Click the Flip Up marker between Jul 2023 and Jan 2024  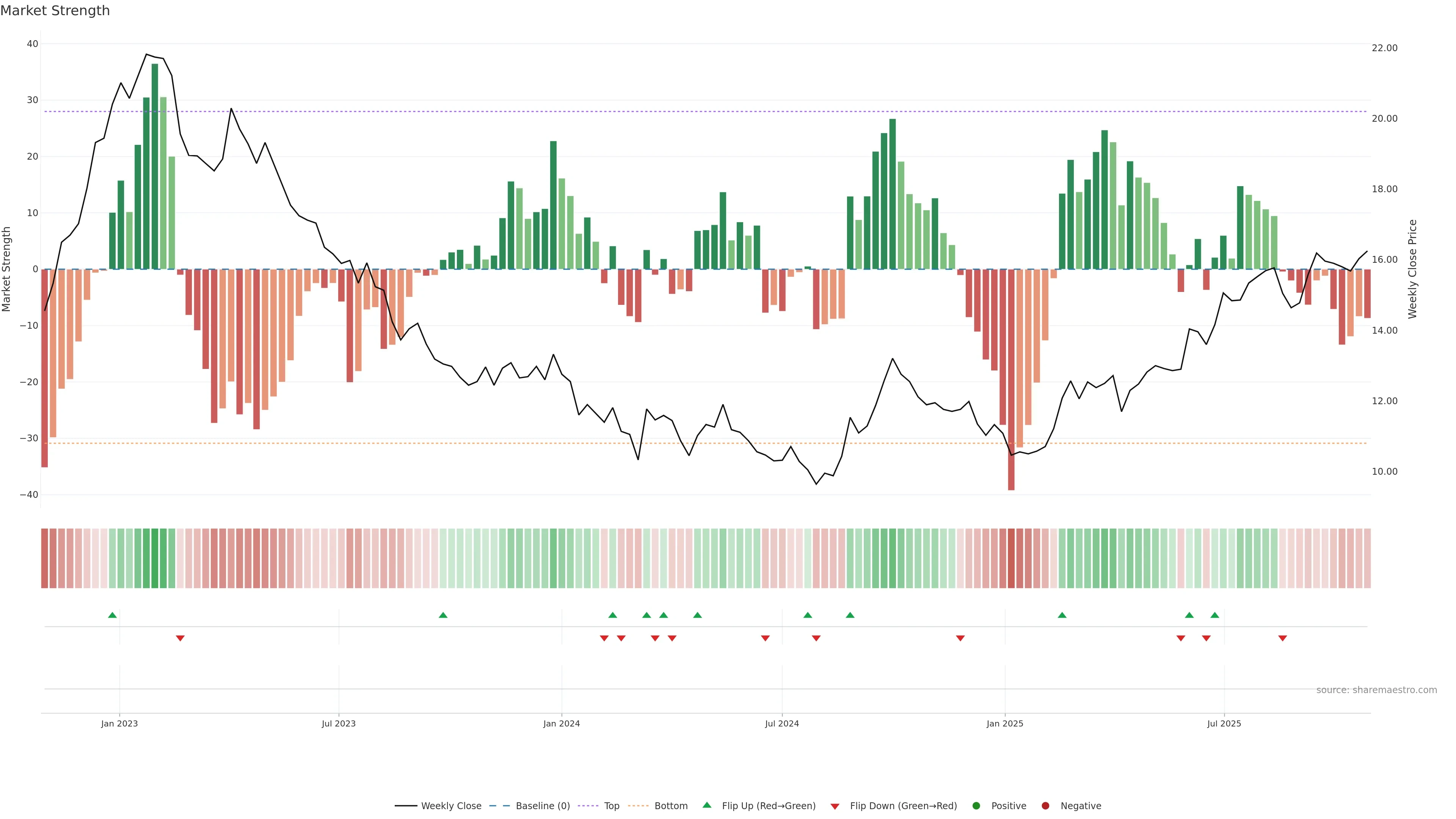[x=443, y=615]
